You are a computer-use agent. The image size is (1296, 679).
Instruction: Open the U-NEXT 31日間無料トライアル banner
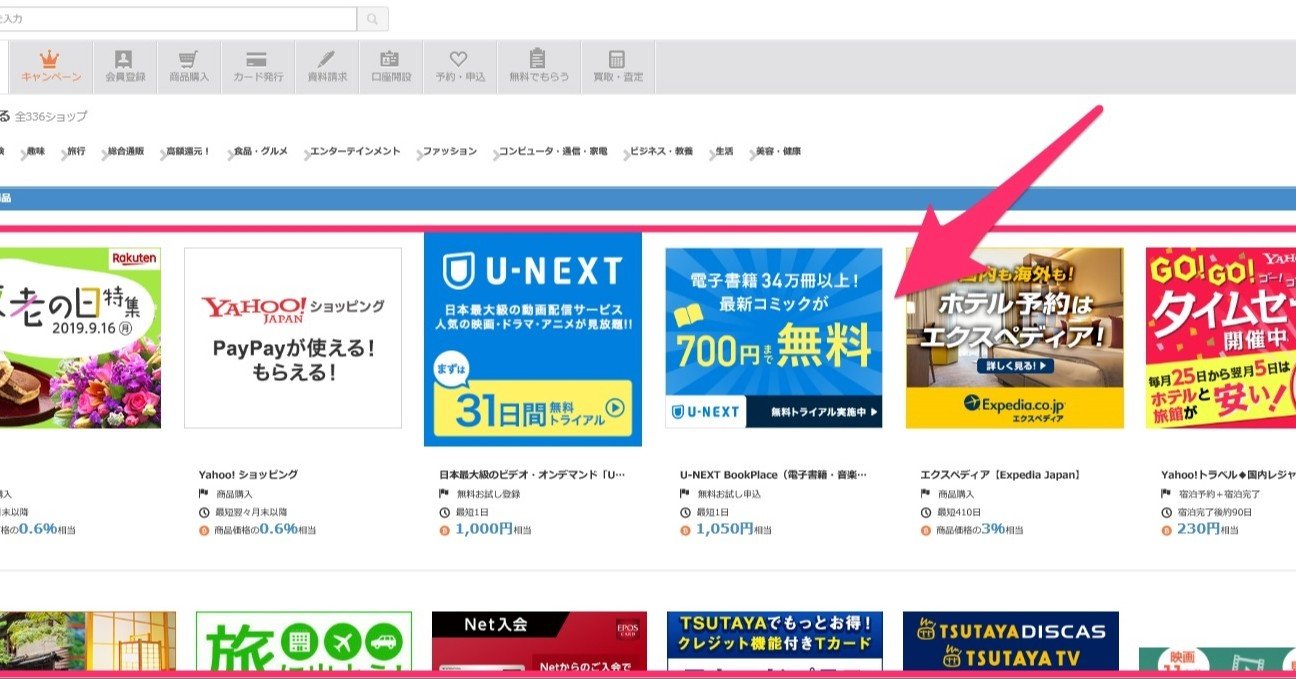click(533, 339)
